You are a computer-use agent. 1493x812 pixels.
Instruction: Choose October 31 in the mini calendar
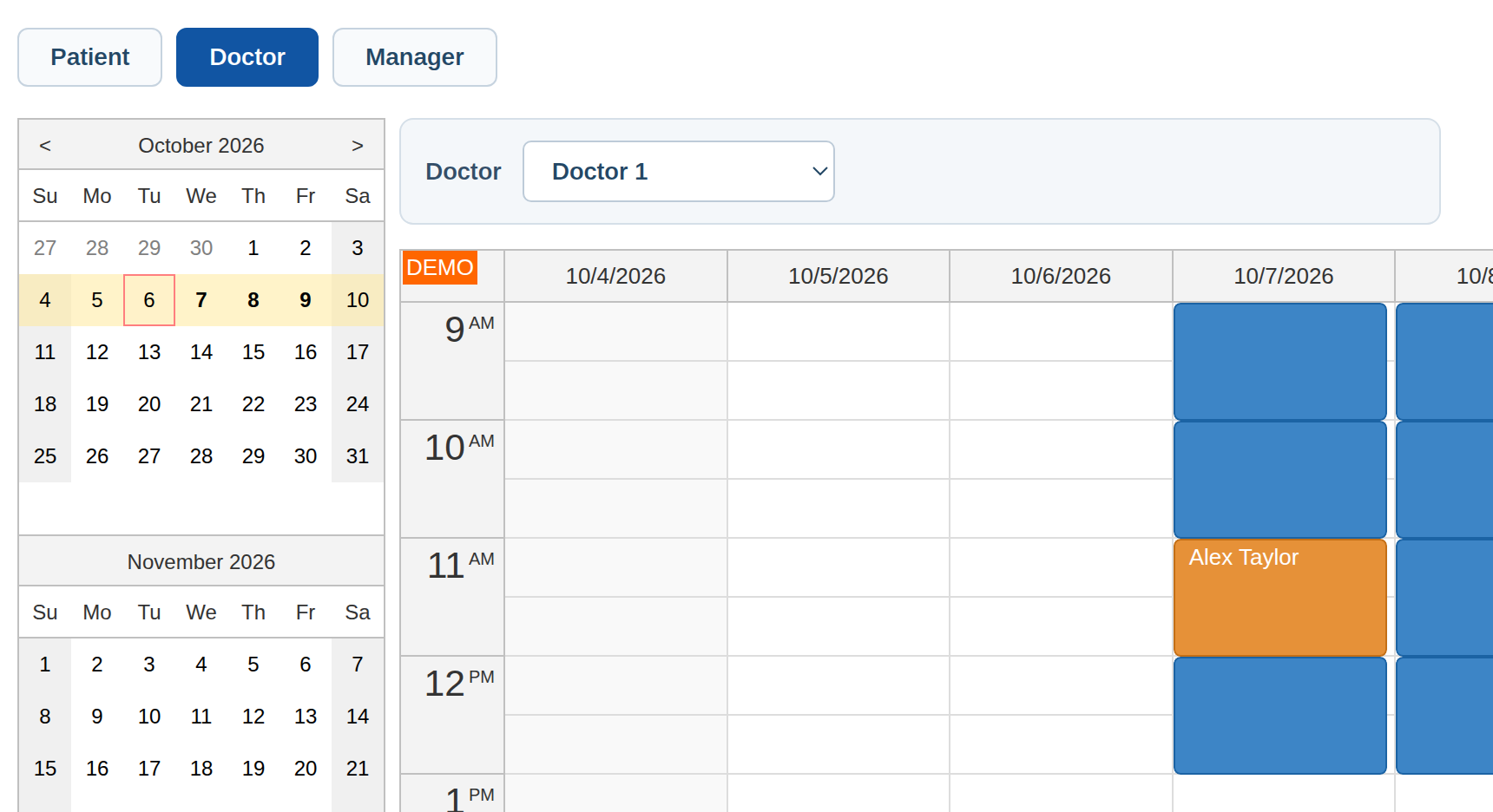click(358, 456)
